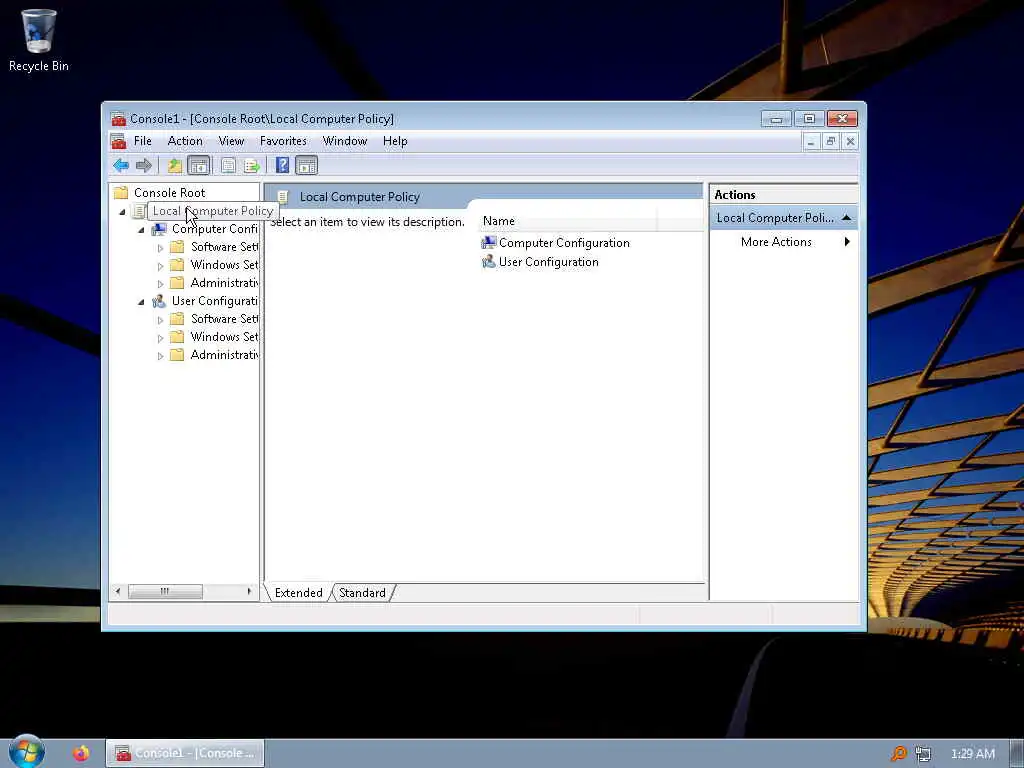Restore down the inner MDI child window
Viewport: 1024px width, 768px height.
pos(830,141)
